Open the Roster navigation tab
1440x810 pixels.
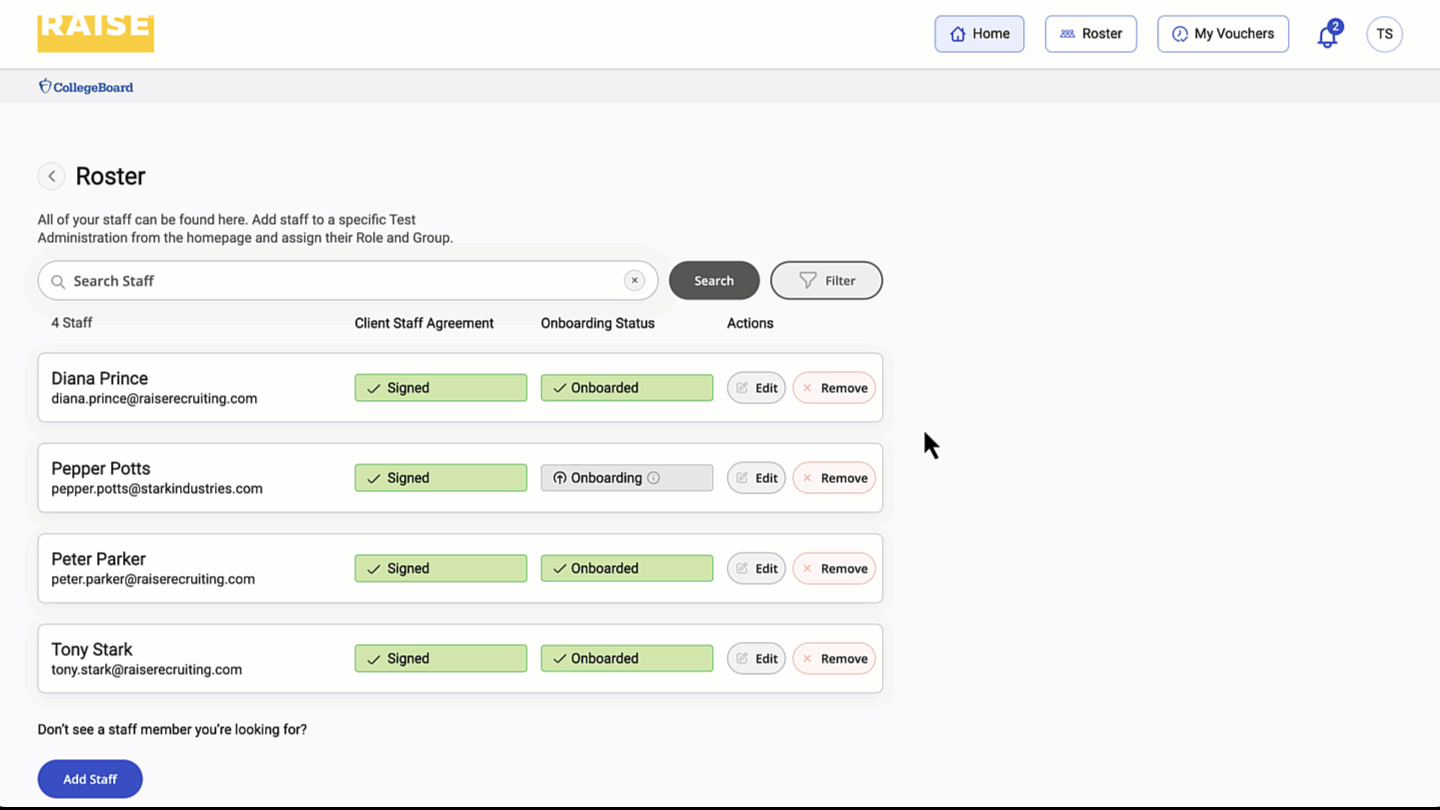pos(1090,34)
